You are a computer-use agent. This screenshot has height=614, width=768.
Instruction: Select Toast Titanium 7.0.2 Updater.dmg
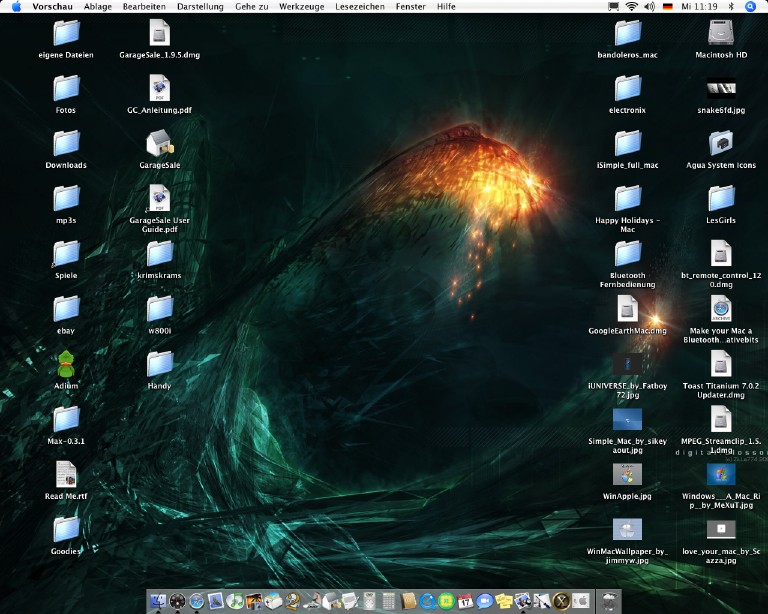[720, 364]
